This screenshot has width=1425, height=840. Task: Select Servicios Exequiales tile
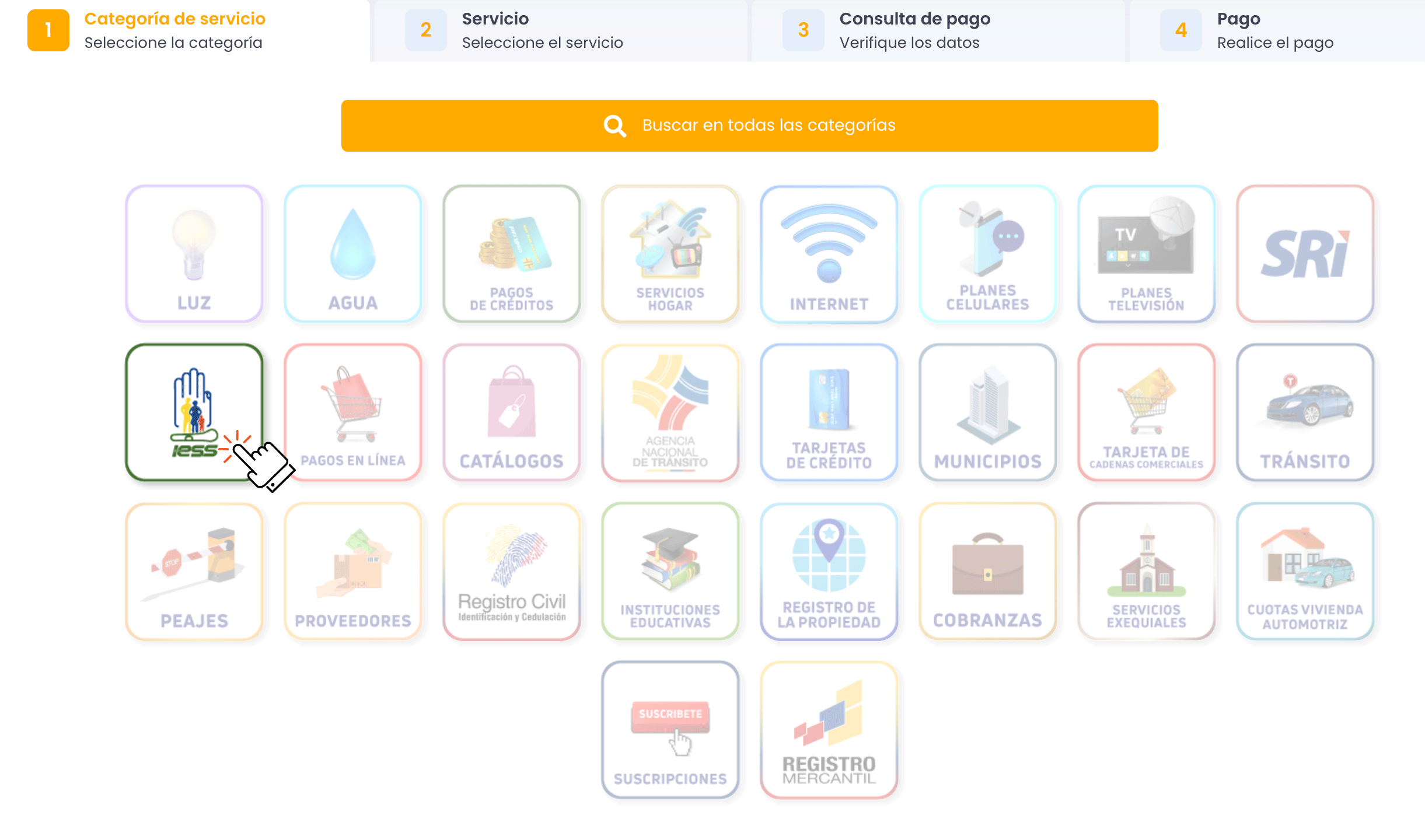coord(1147,571)
